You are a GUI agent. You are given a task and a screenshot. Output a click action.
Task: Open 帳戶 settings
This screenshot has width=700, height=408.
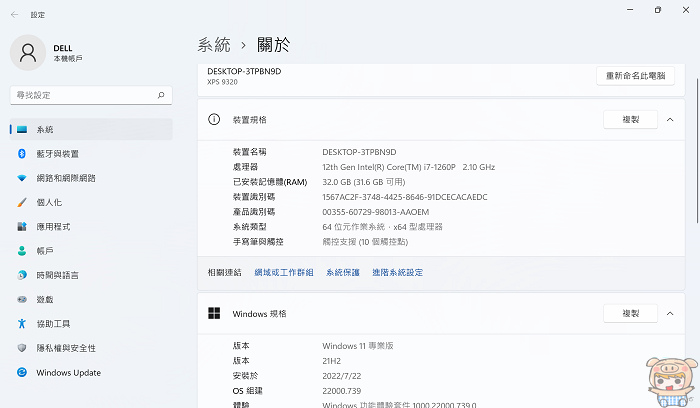(91, 251)
